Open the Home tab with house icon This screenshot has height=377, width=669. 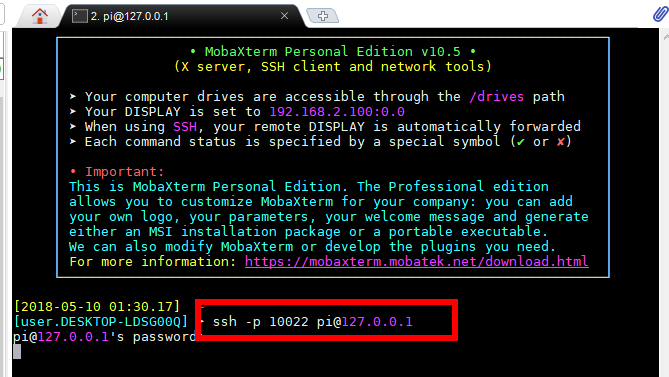[40, 16]
